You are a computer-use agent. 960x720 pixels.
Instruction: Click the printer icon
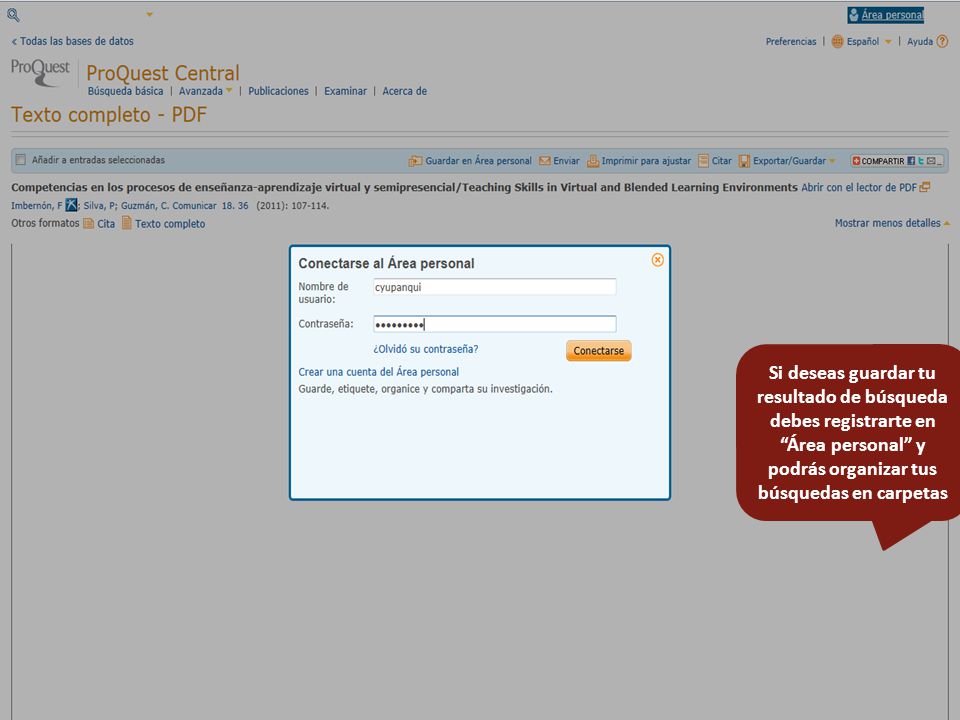coord(593,161)
